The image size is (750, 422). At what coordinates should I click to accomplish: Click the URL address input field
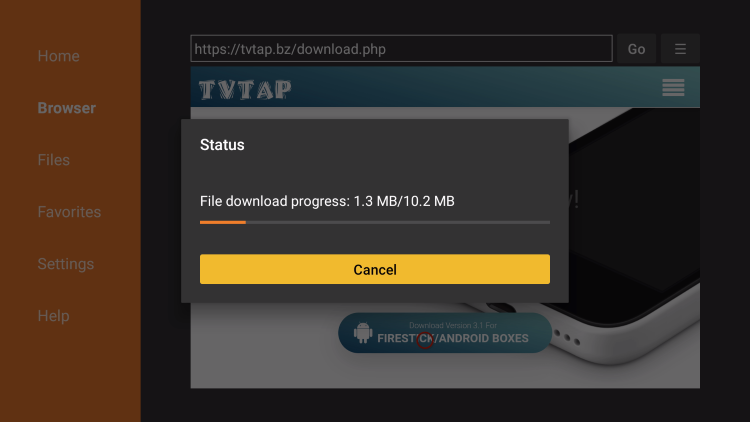click(x=401, y=49)
